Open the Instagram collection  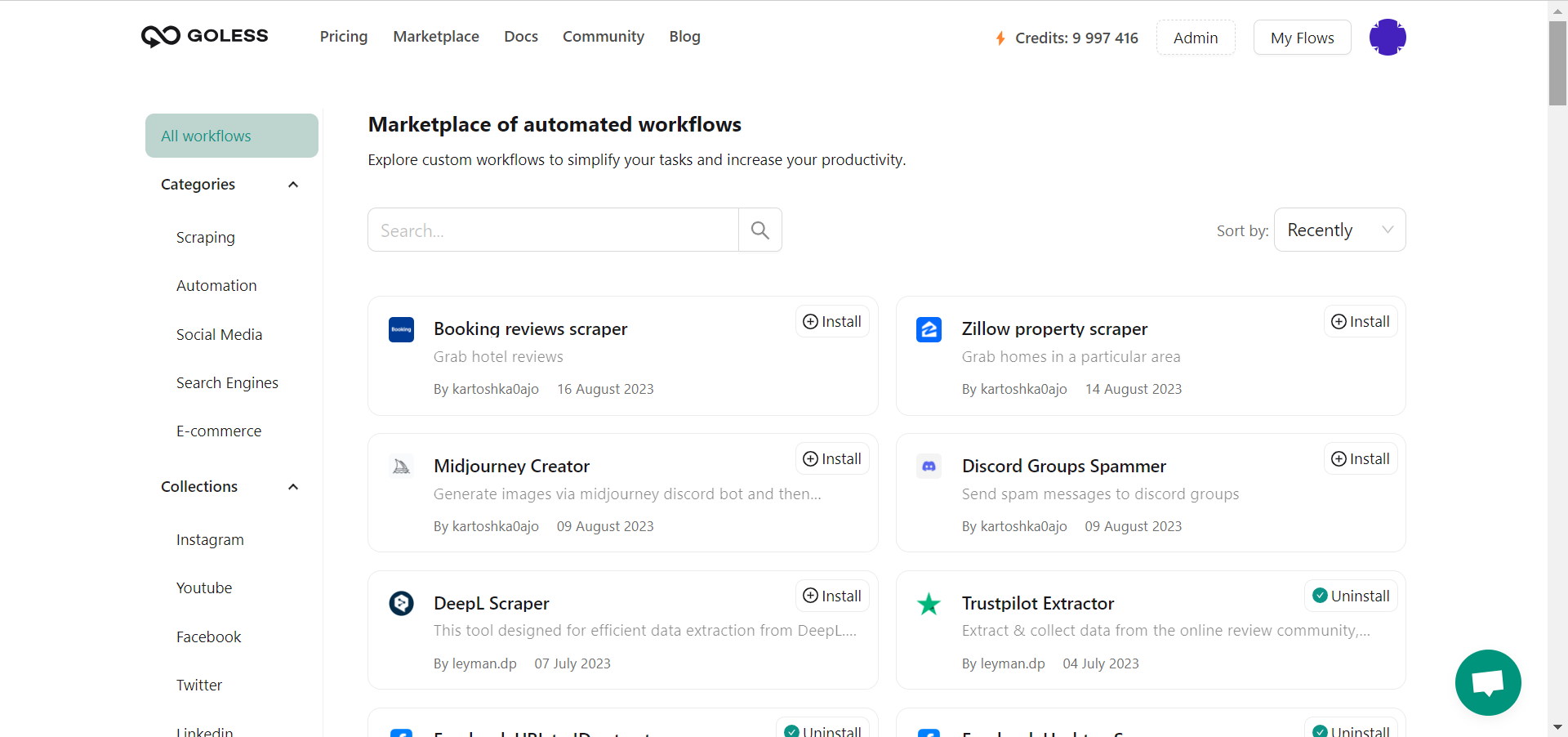[210, 540]
